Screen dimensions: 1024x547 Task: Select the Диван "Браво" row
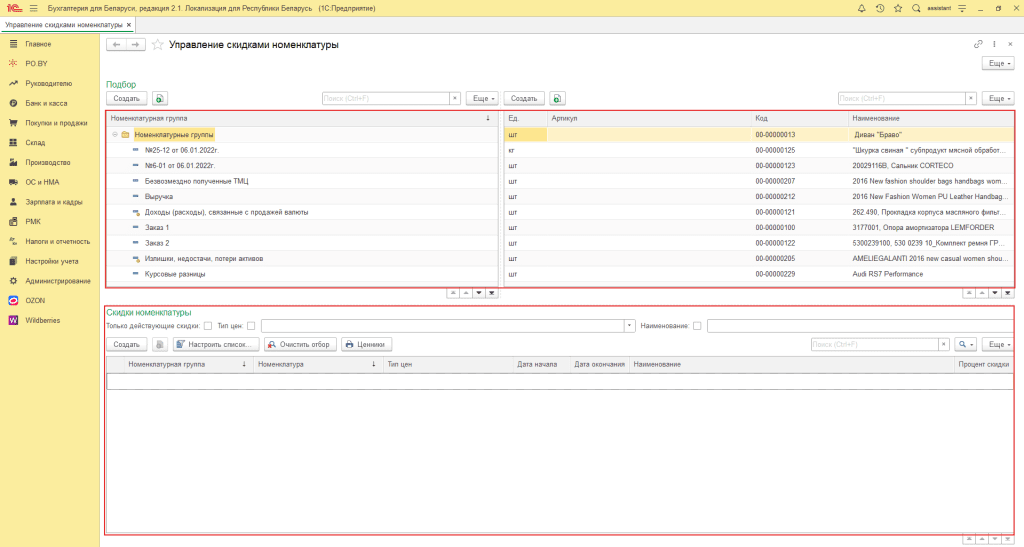pyautogui.click(x=759, y=134)
